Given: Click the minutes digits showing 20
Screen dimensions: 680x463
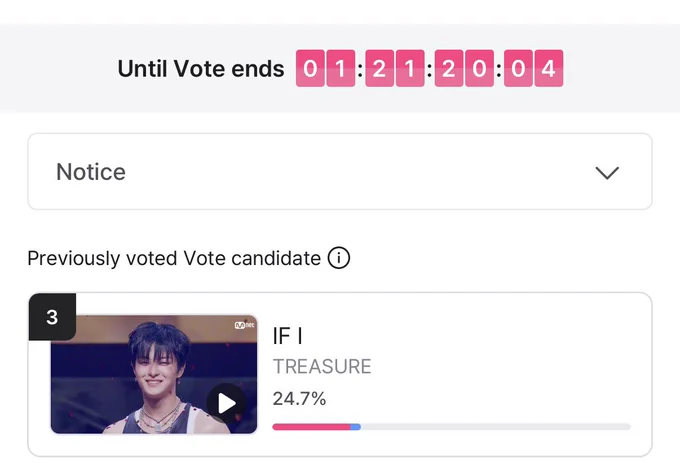Looking at the screenshot, I should [x=464, y=68].
